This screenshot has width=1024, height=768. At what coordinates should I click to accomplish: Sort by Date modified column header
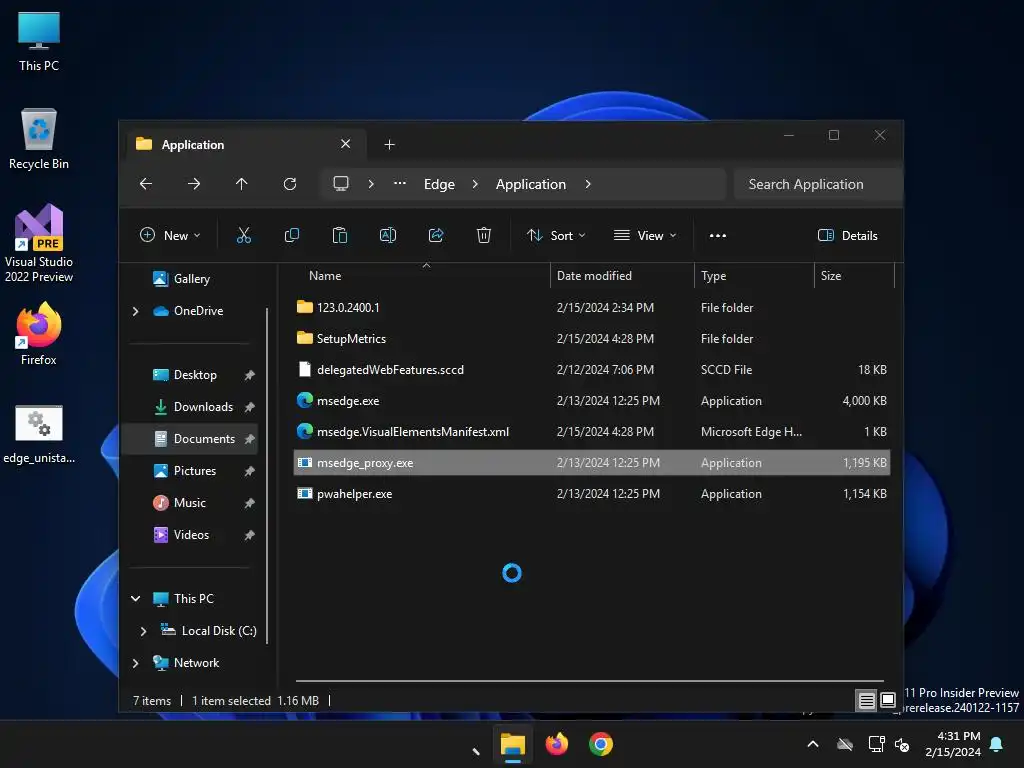[594, 276]
